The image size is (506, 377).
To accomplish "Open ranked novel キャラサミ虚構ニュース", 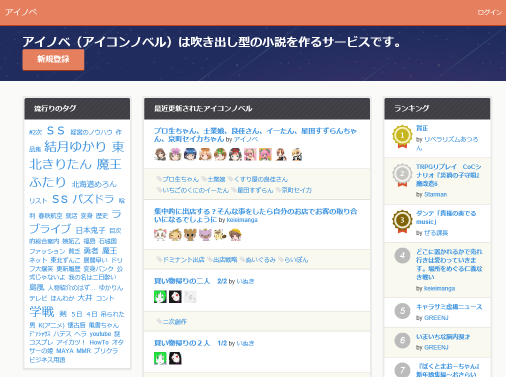I will tap(449, 307).
